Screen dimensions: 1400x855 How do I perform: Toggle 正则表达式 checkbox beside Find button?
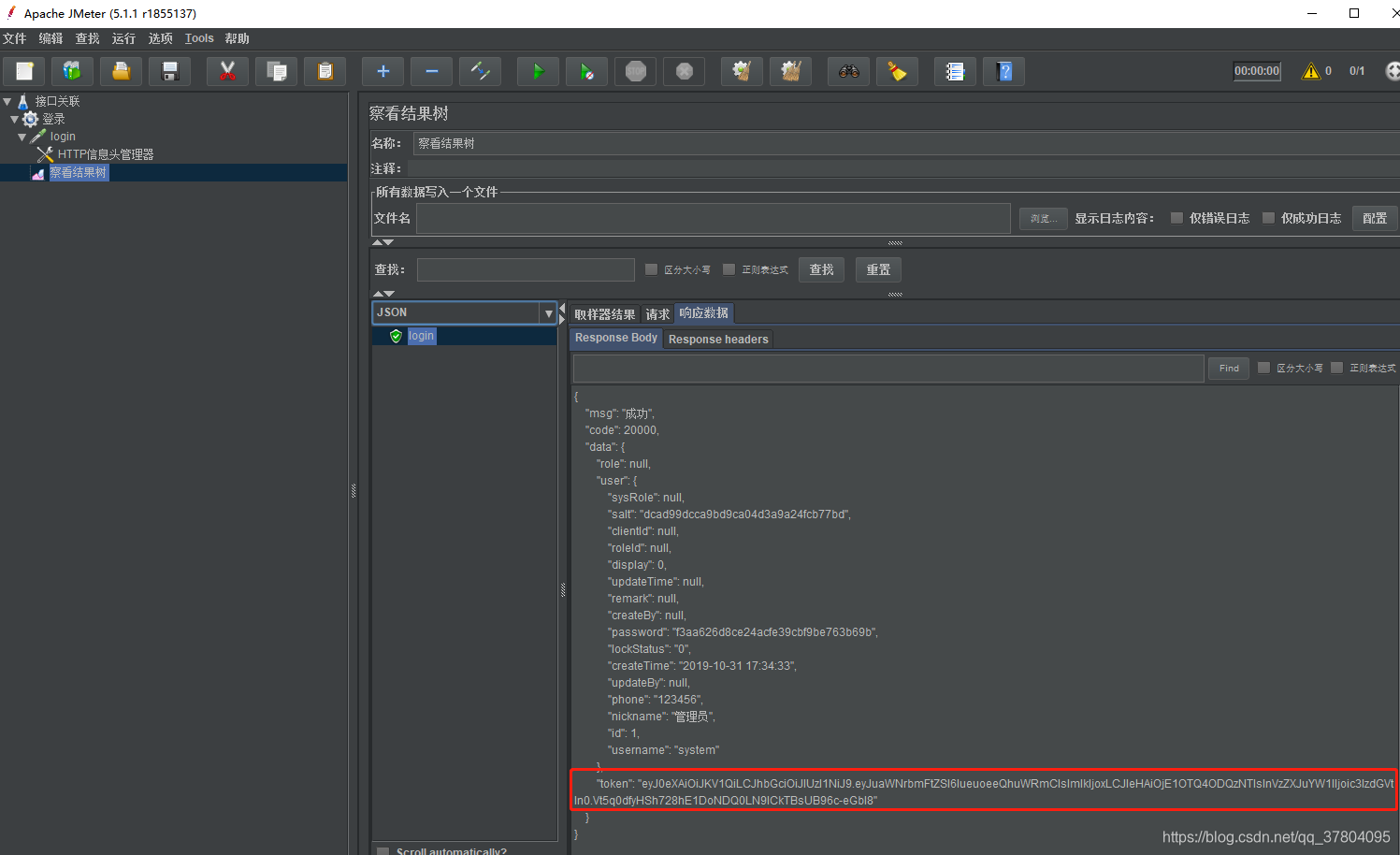point(1337,368)
